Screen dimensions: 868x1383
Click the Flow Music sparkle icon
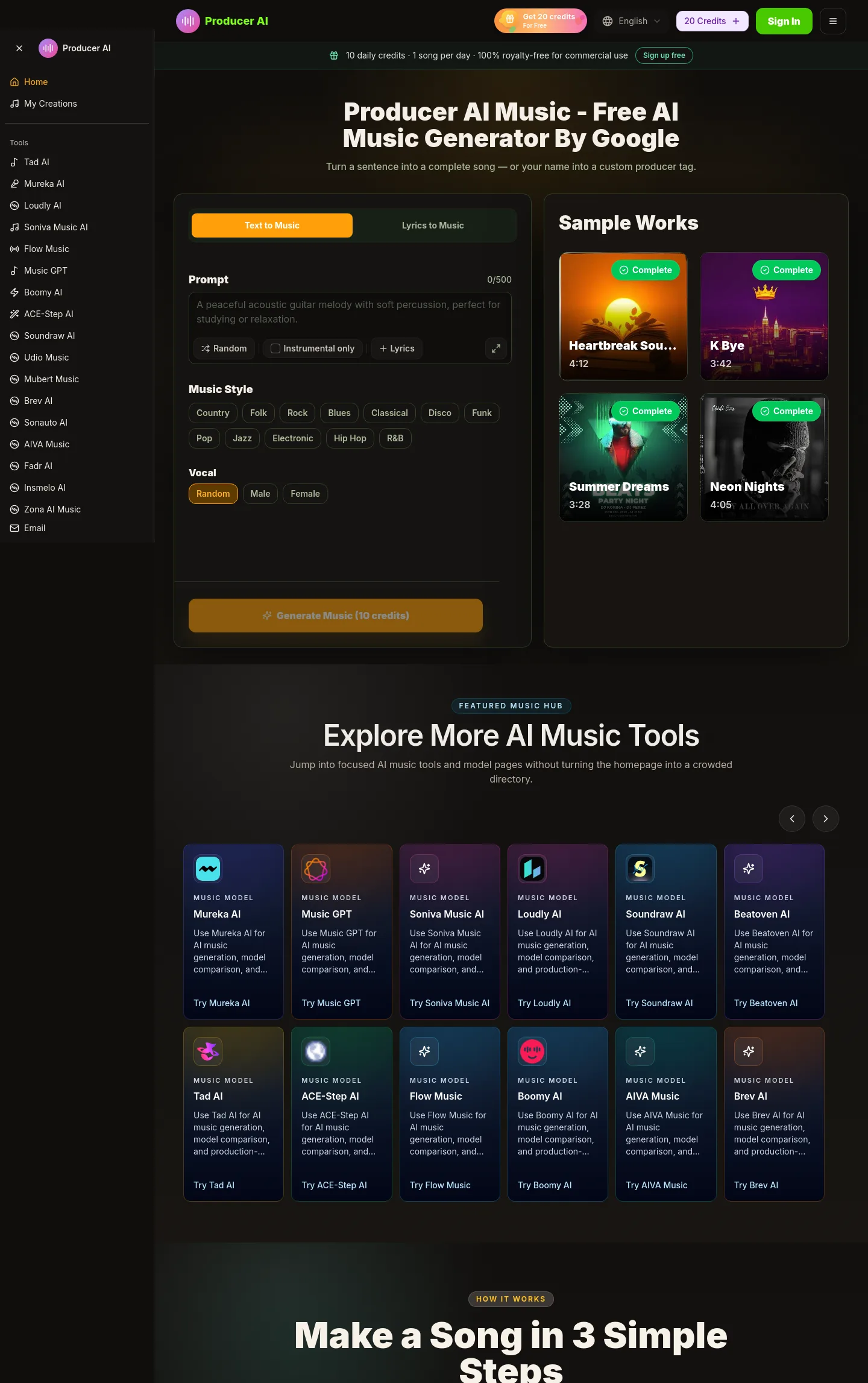[424, 1051]
